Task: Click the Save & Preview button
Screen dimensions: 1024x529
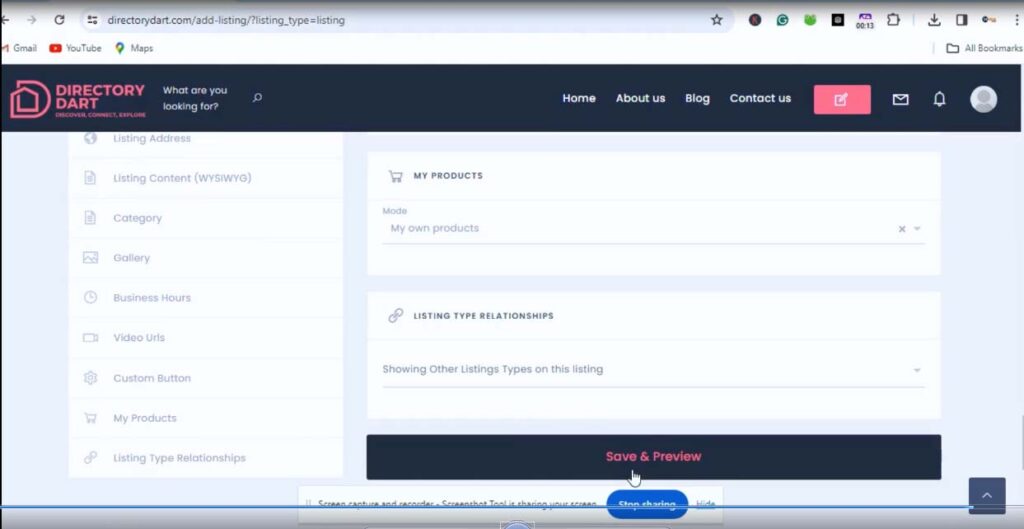Action: 653,457
